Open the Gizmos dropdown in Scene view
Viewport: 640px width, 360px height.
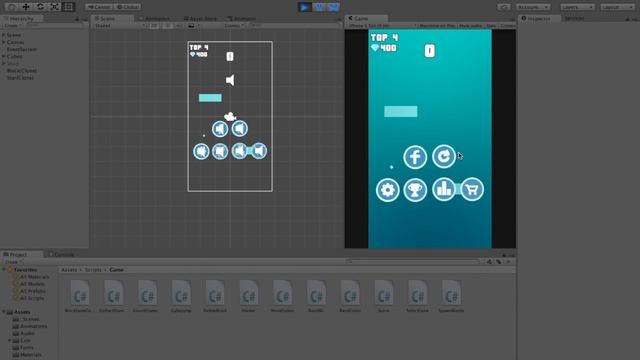(234, 25)
